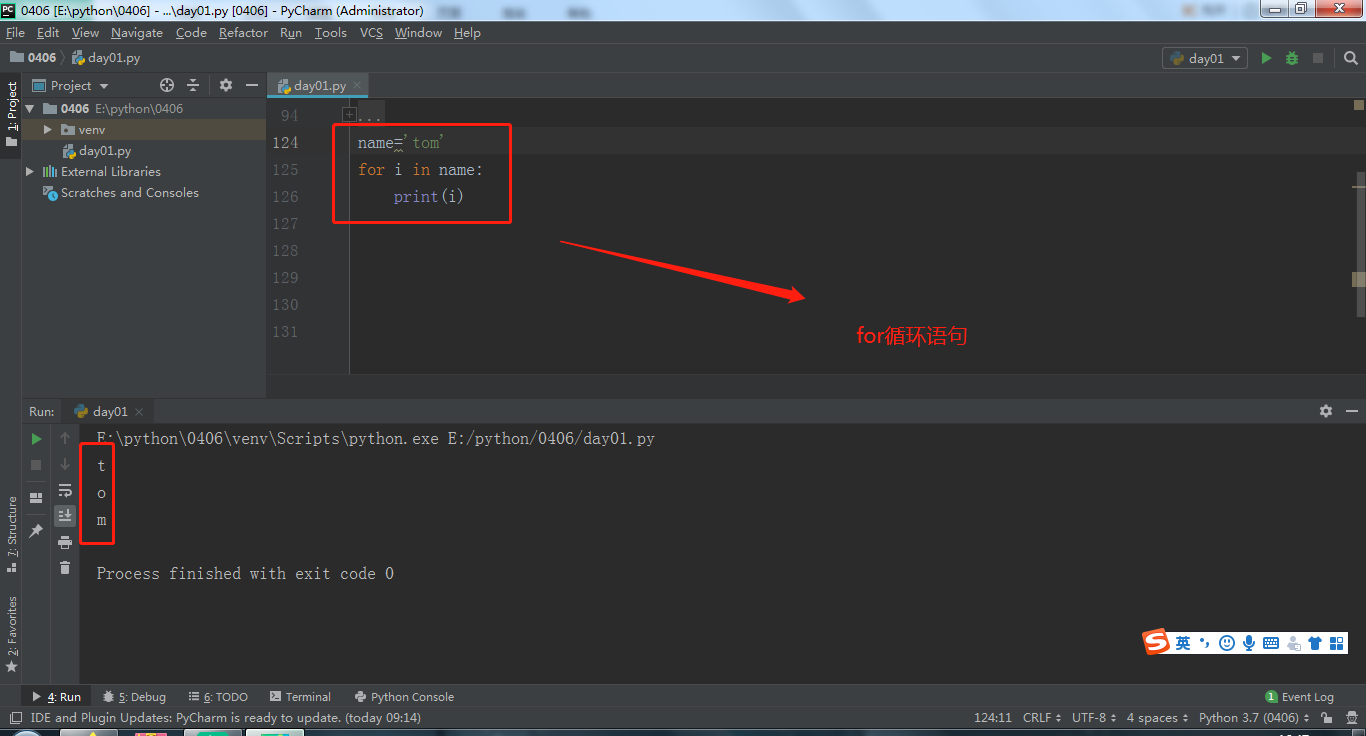Clear all Run console output
This screenshot has height=736, width=1366.
pos(65,567)
